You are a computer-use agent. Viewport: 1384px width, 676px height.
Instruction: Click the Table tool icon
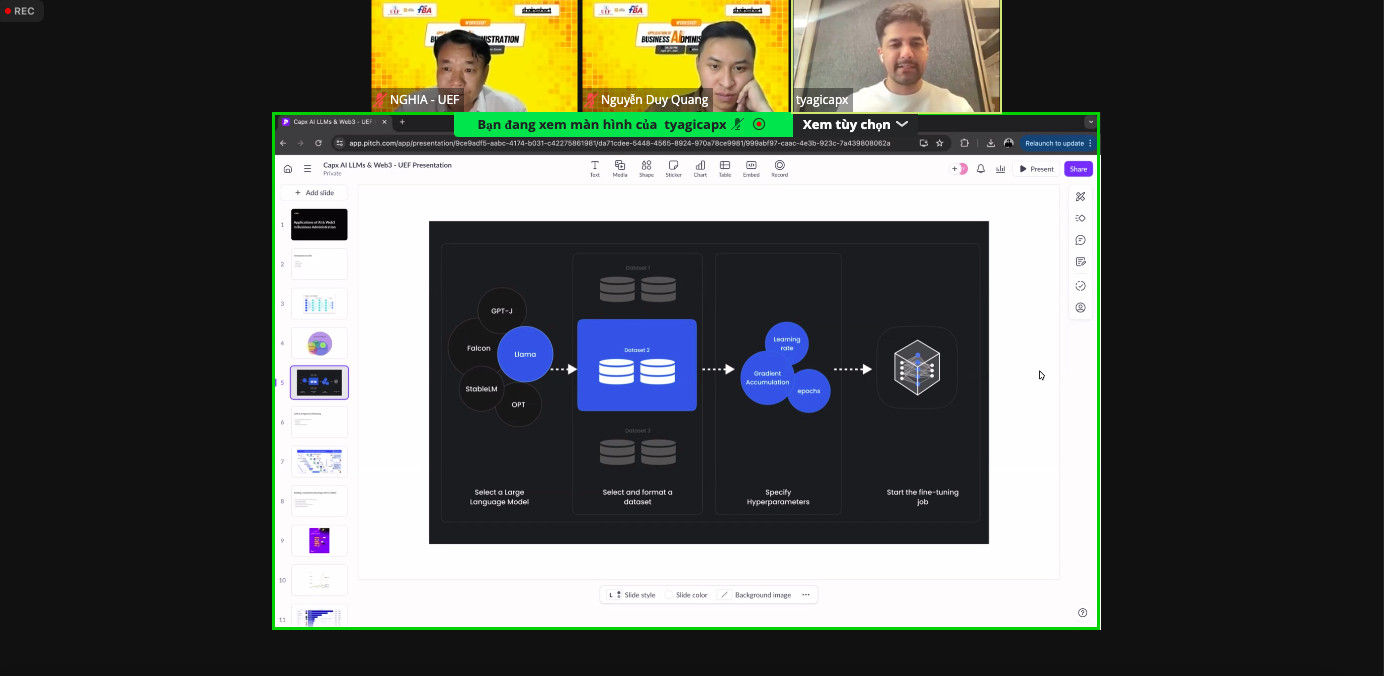click(725, 168)
